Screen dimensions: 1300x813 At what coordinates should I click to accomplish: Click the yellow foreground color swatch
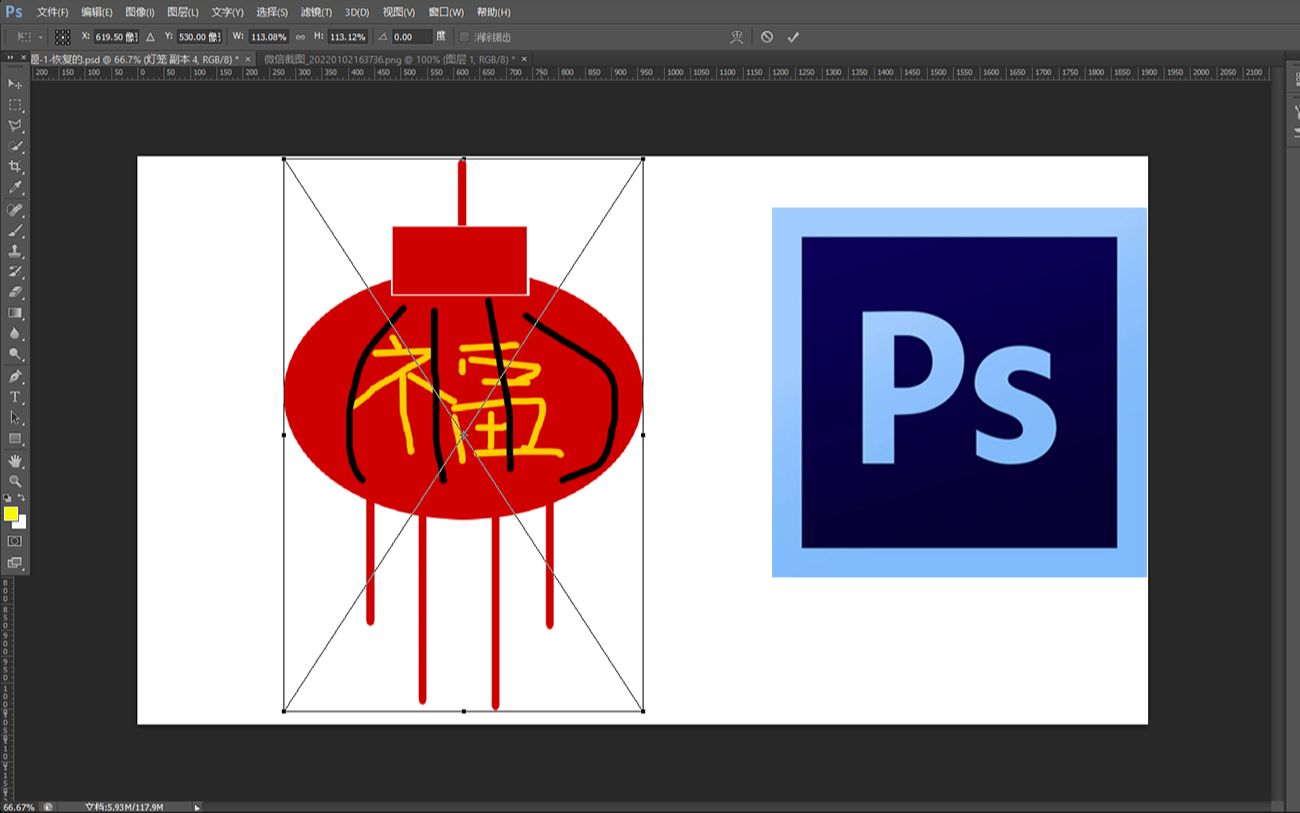pyautogui.click(x=11, y=514)
